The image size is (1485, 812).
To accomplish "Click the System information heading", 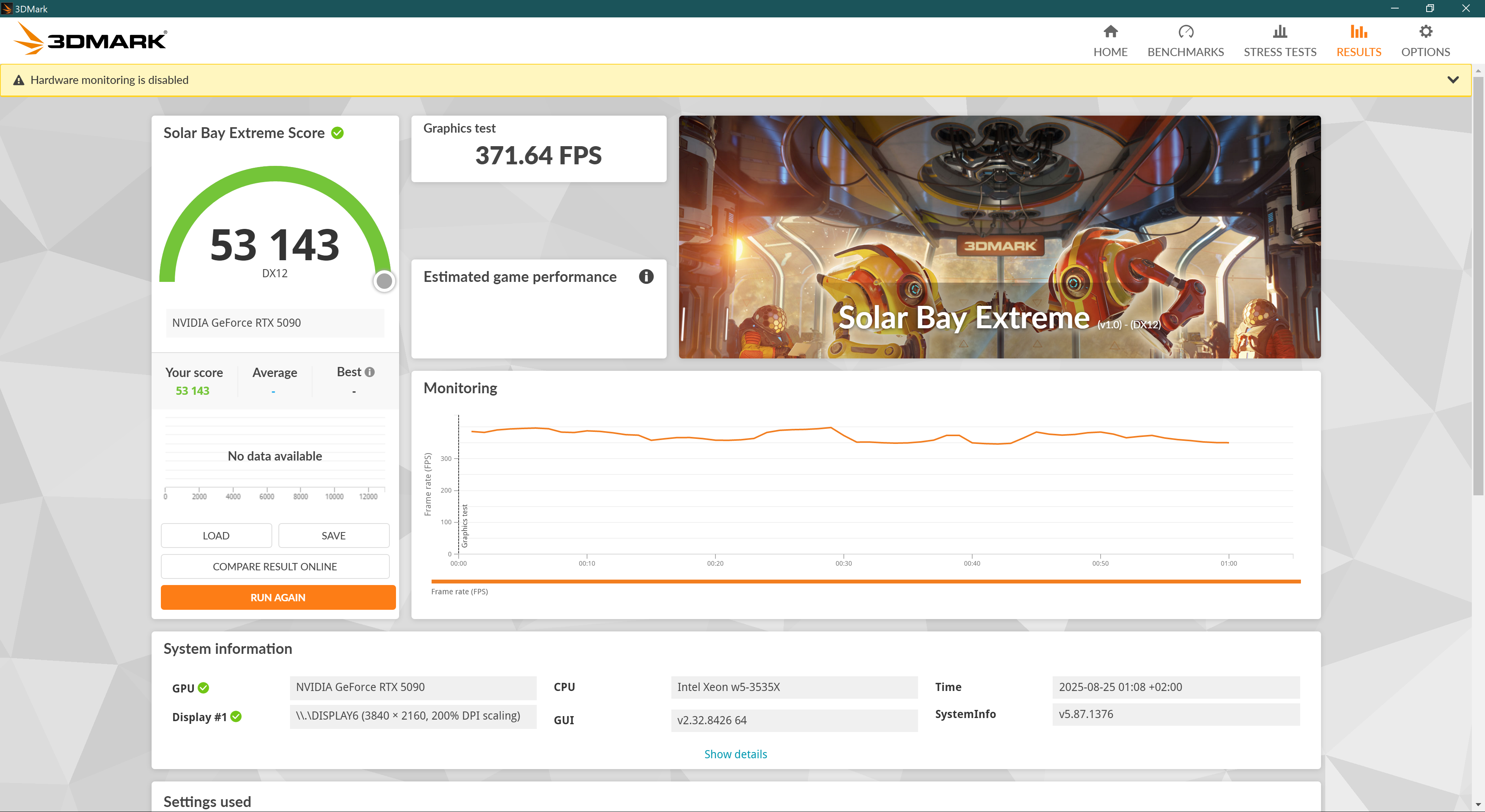I will tap(228, 649).
